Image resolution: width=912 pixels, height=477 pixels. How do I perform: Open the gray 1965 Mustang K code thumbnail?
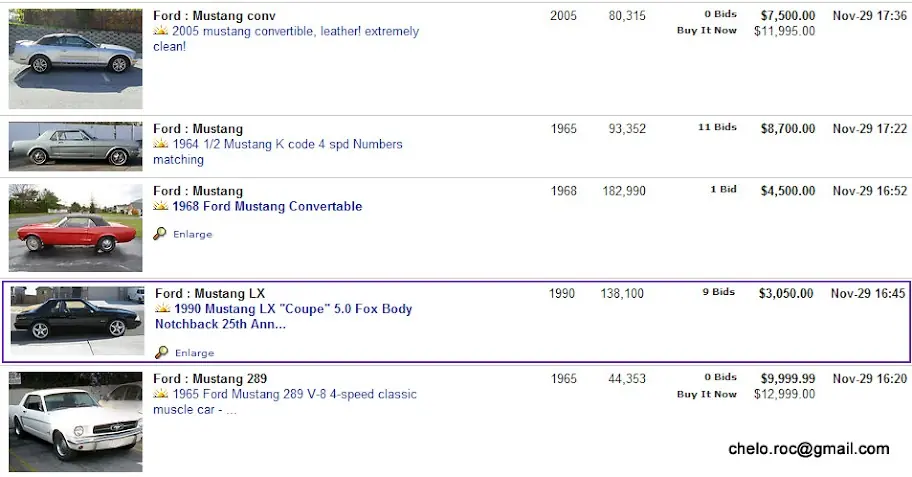76,146
